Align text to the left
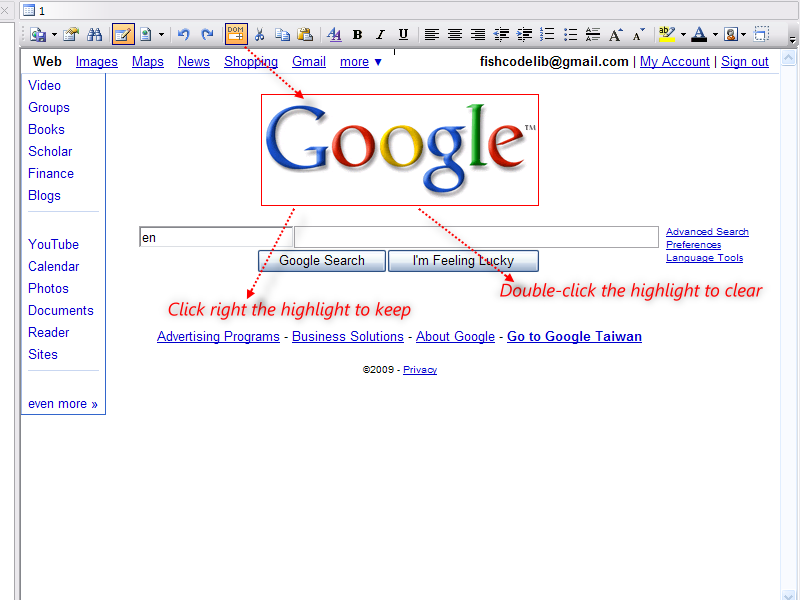 [432, 35]
